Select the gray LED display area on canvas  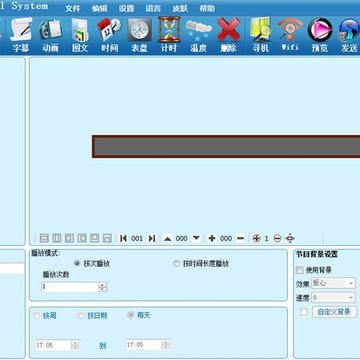[226, 147]
